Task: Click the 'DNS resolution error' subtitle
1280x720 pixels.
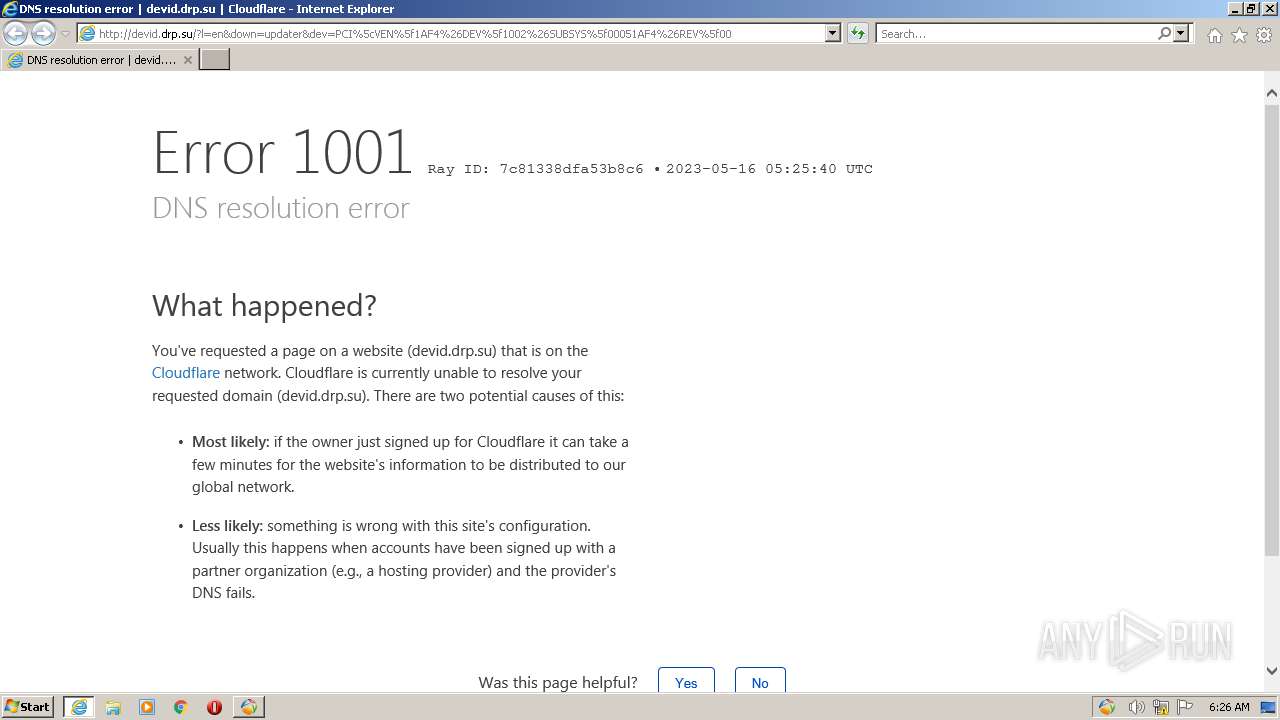Action: [281, 208]
